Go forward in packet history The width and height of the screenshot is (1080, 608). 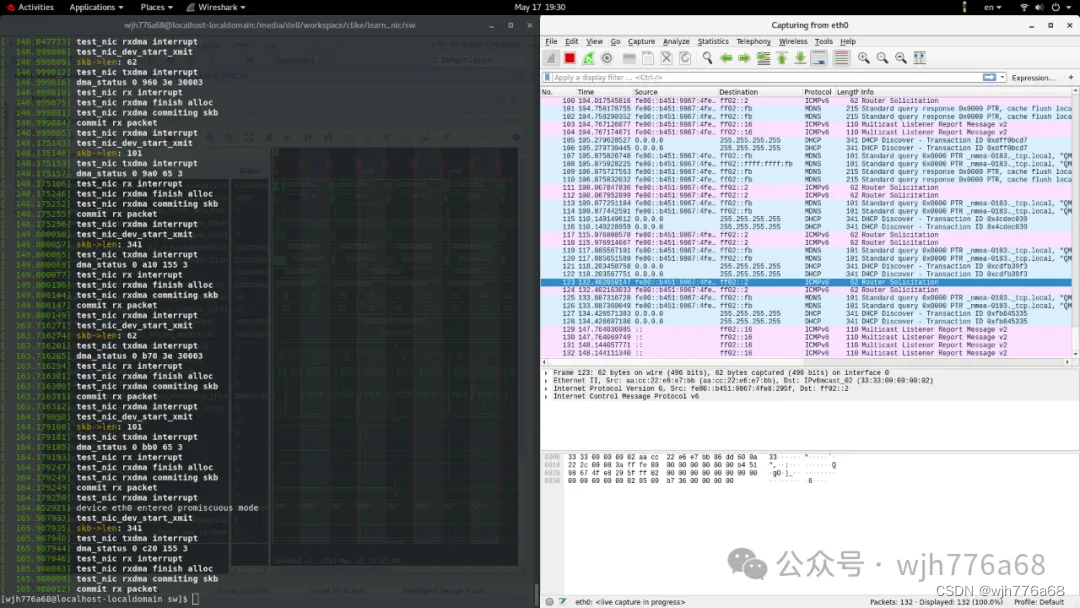(745, 59)
